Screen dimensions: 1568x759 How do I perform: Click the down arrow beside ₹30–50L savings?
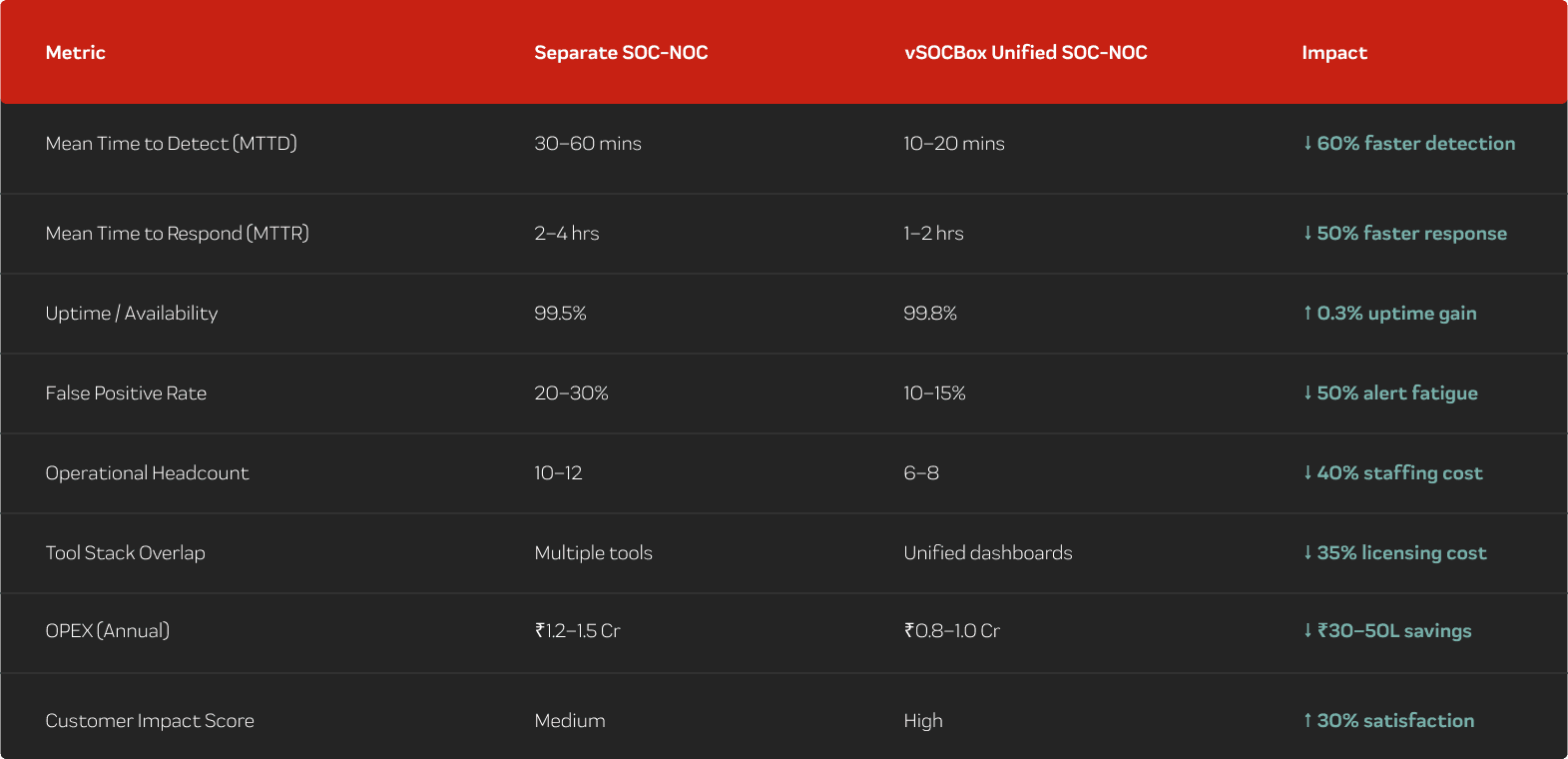1307,630
